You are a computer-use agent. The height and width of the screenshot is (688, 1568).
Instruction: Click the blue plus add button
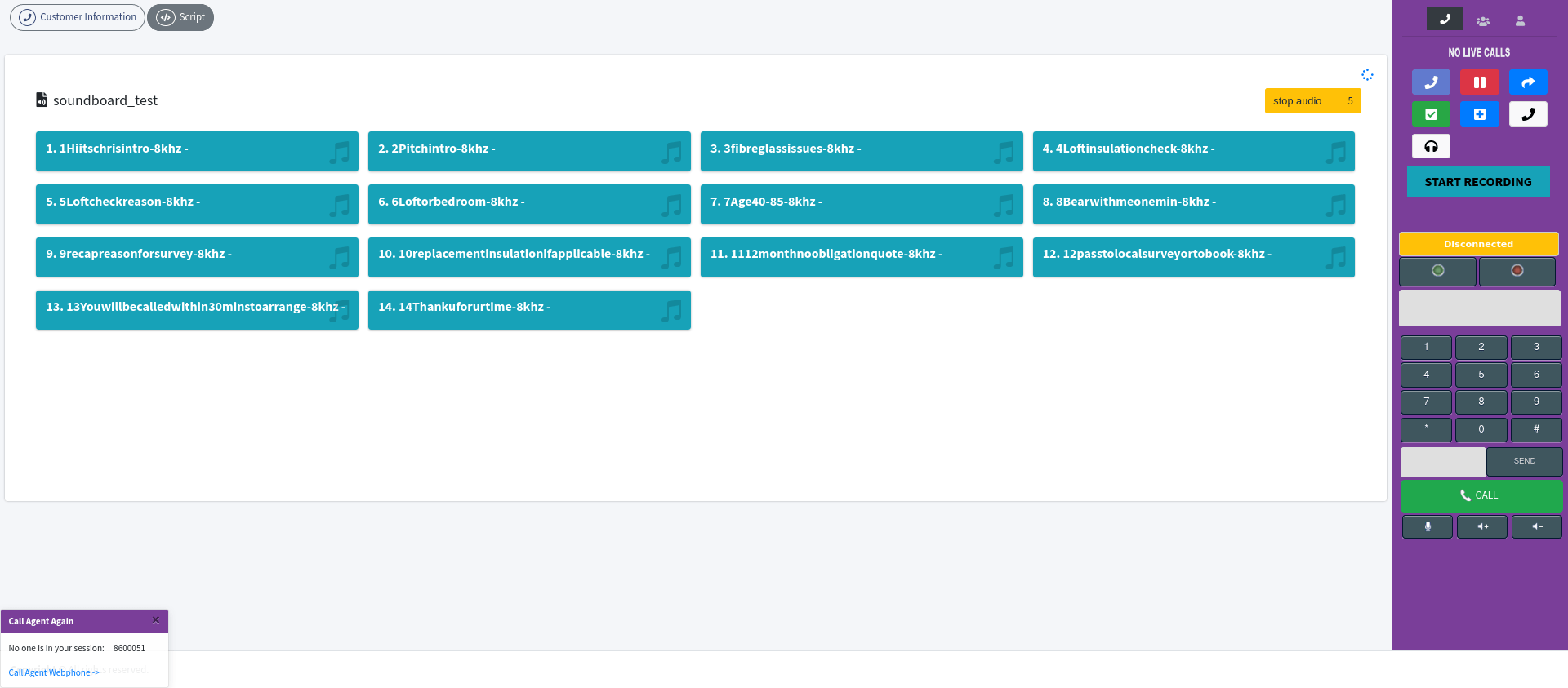point(1479,114)
